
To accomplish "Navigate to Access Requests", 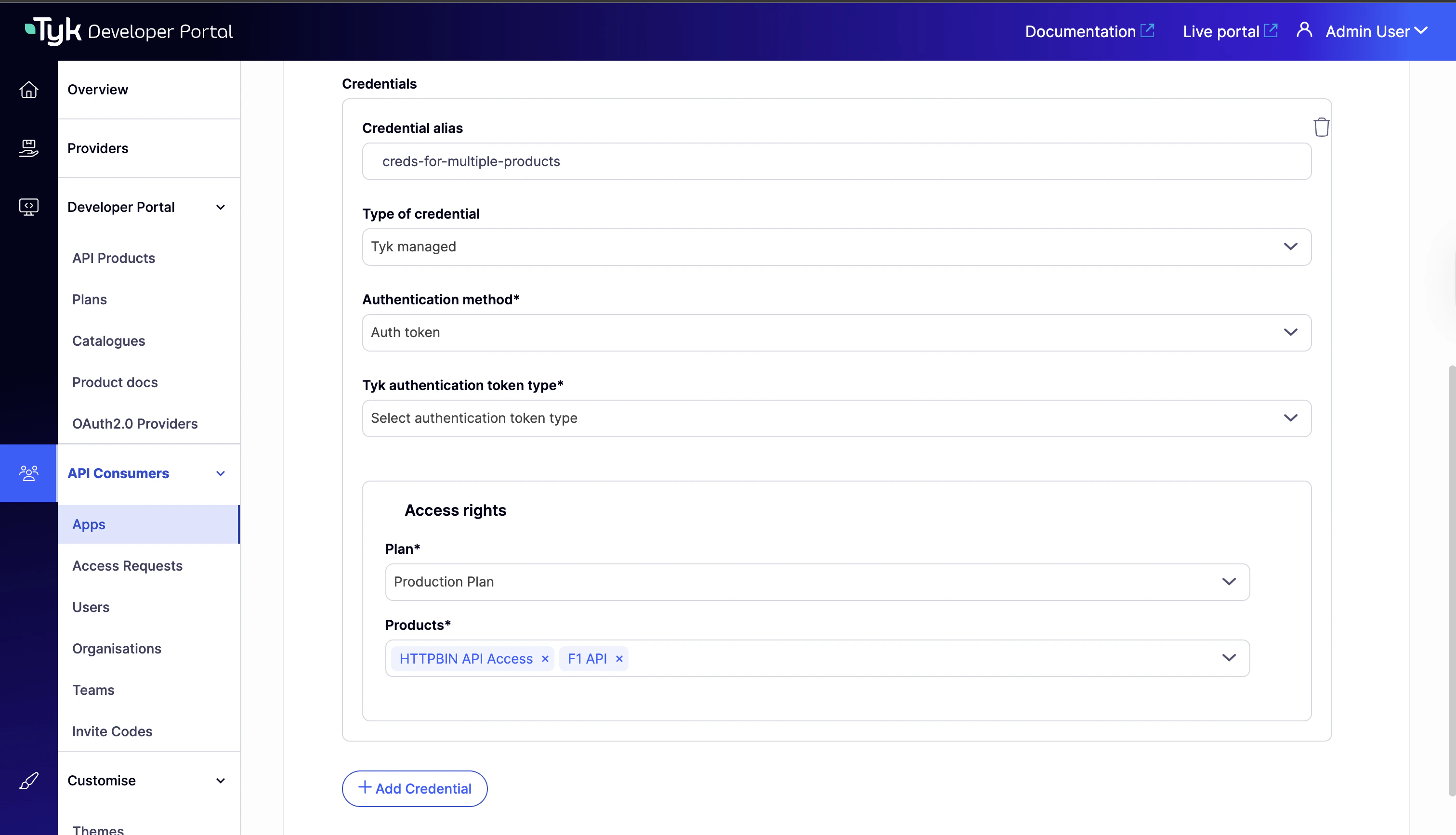I will (x=127, y=565).
